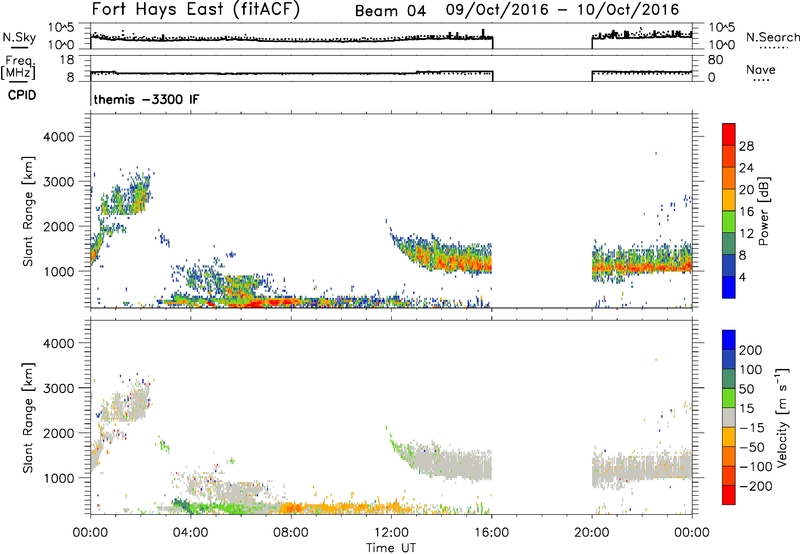Click the orange velocity band near 08:00–12:00
800x554 pixels.
click(x=344, y=508)
